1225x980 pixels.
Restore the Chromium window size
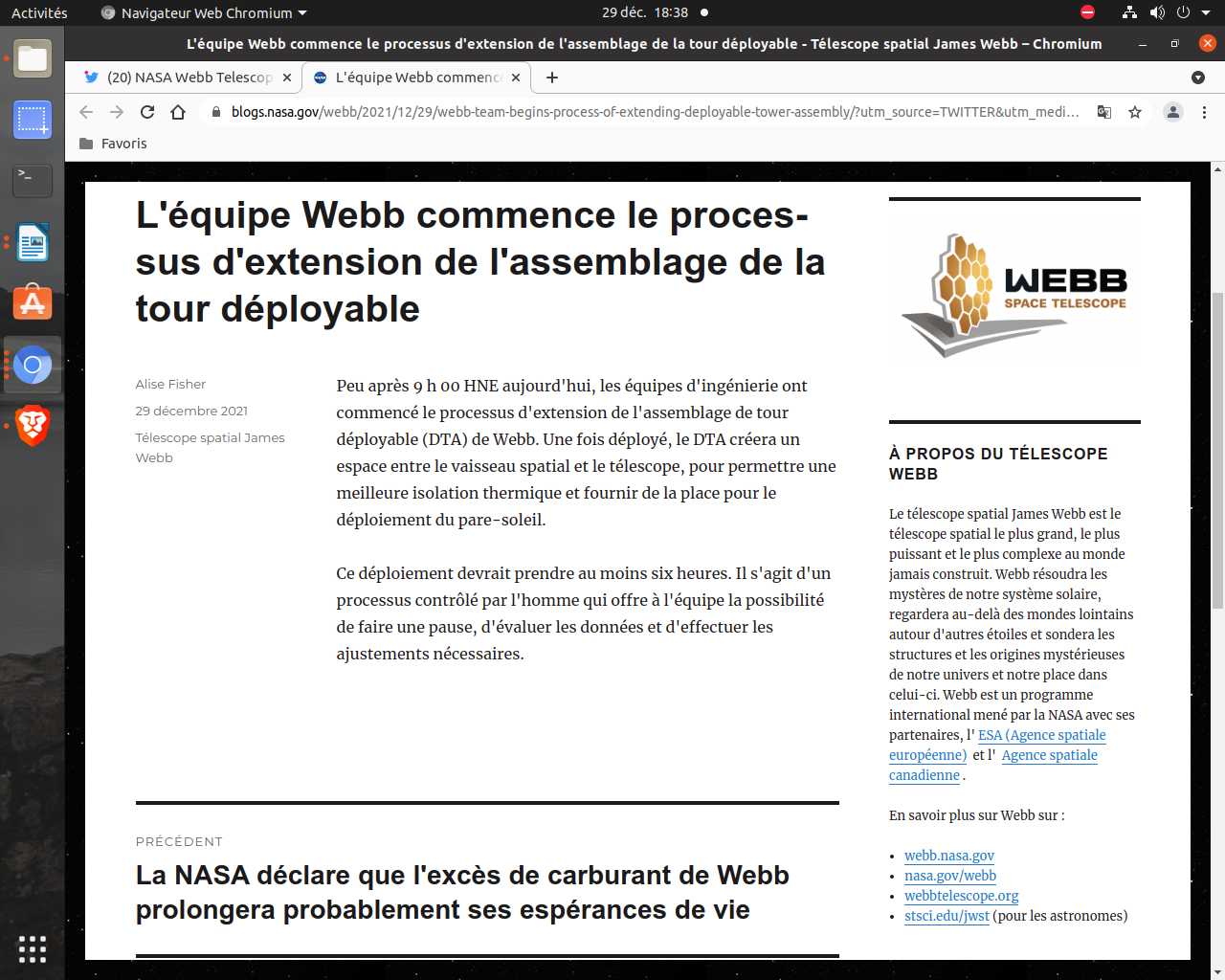tap(1175, 44)
